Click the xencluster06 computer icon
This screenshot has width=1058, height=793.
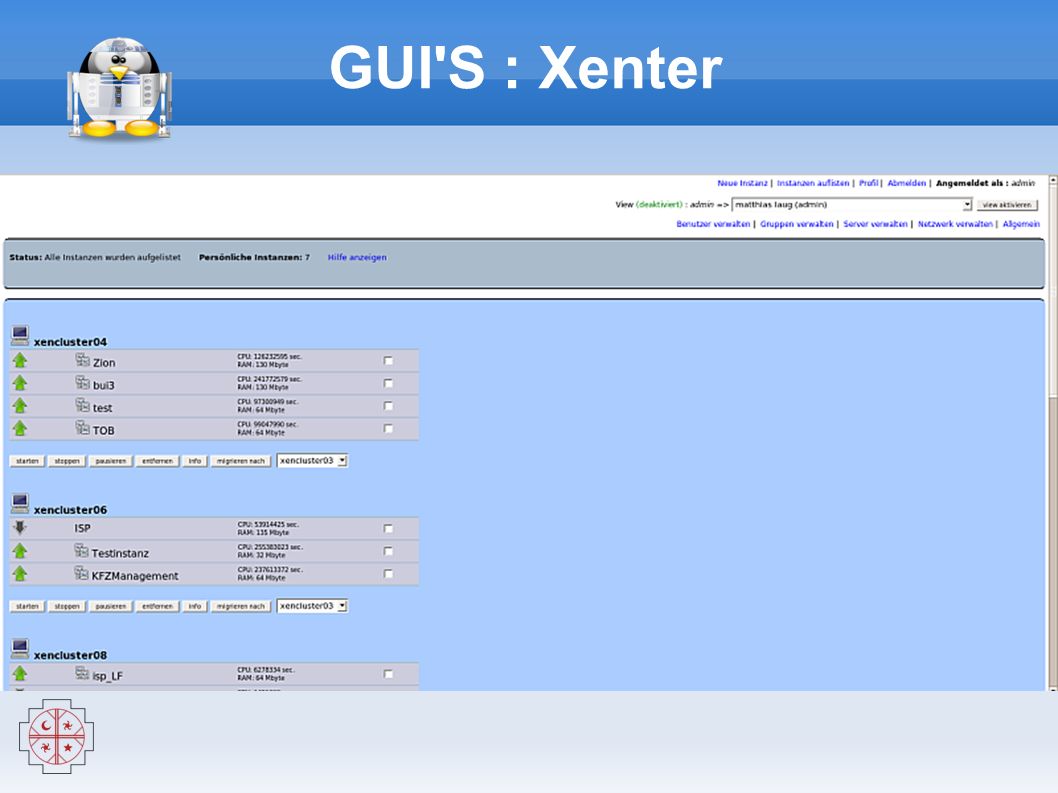(20, 503)
